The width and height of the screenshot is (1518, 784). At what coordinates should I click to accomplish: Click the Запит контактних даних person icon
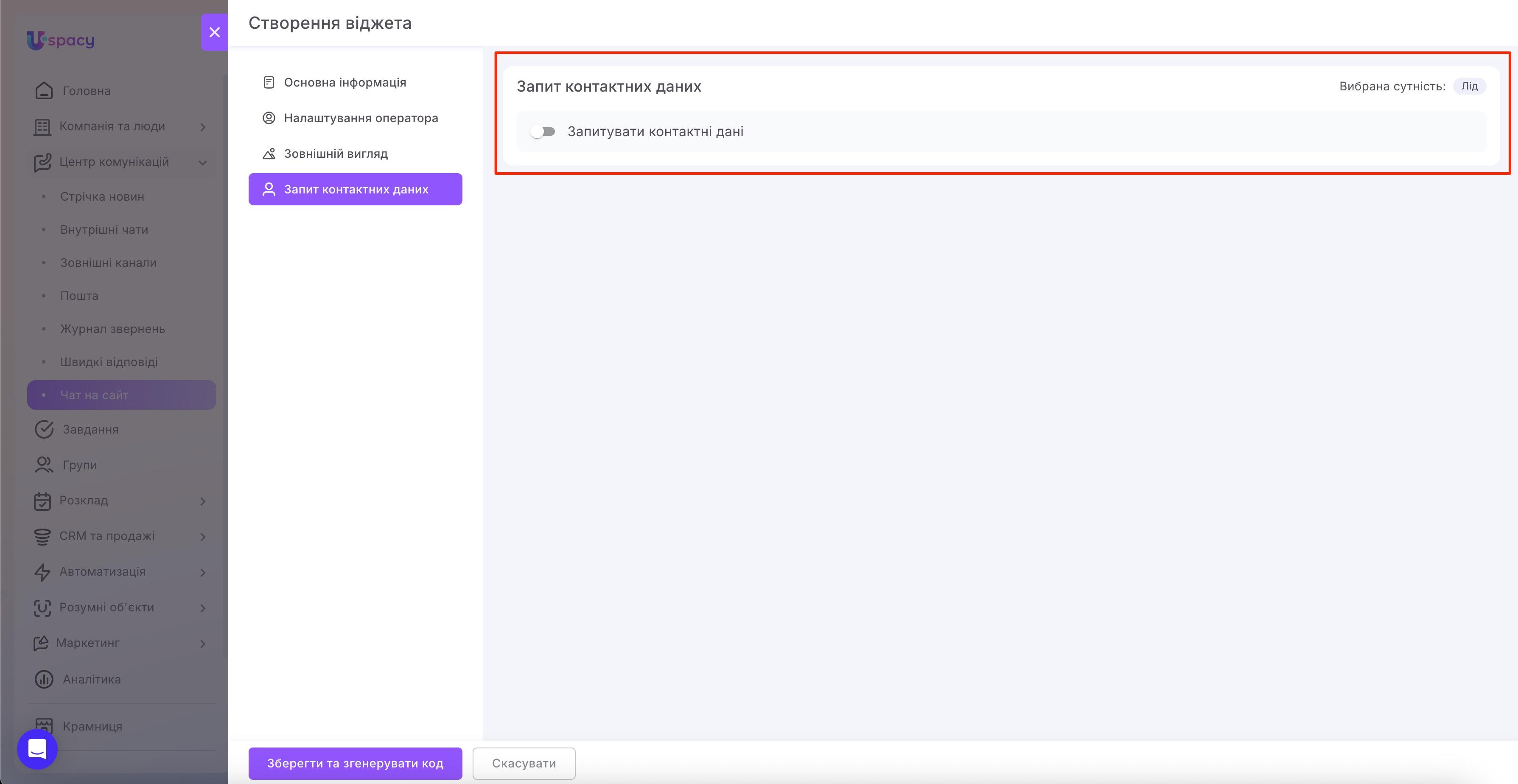[269, 189]
